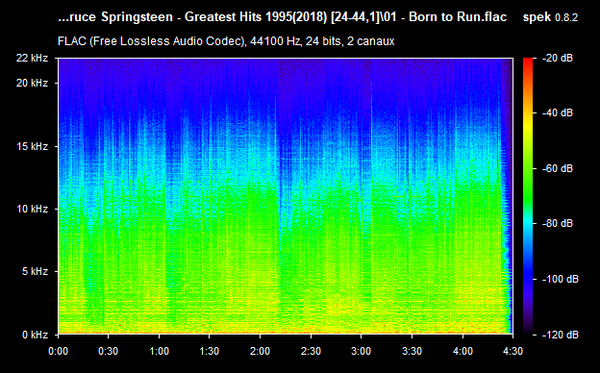Image resolution: width=600 pixels, height=373 pixels.
Task: Click inside the spectrogram plot
Action: pyautogui.click(x=285, y=197)
